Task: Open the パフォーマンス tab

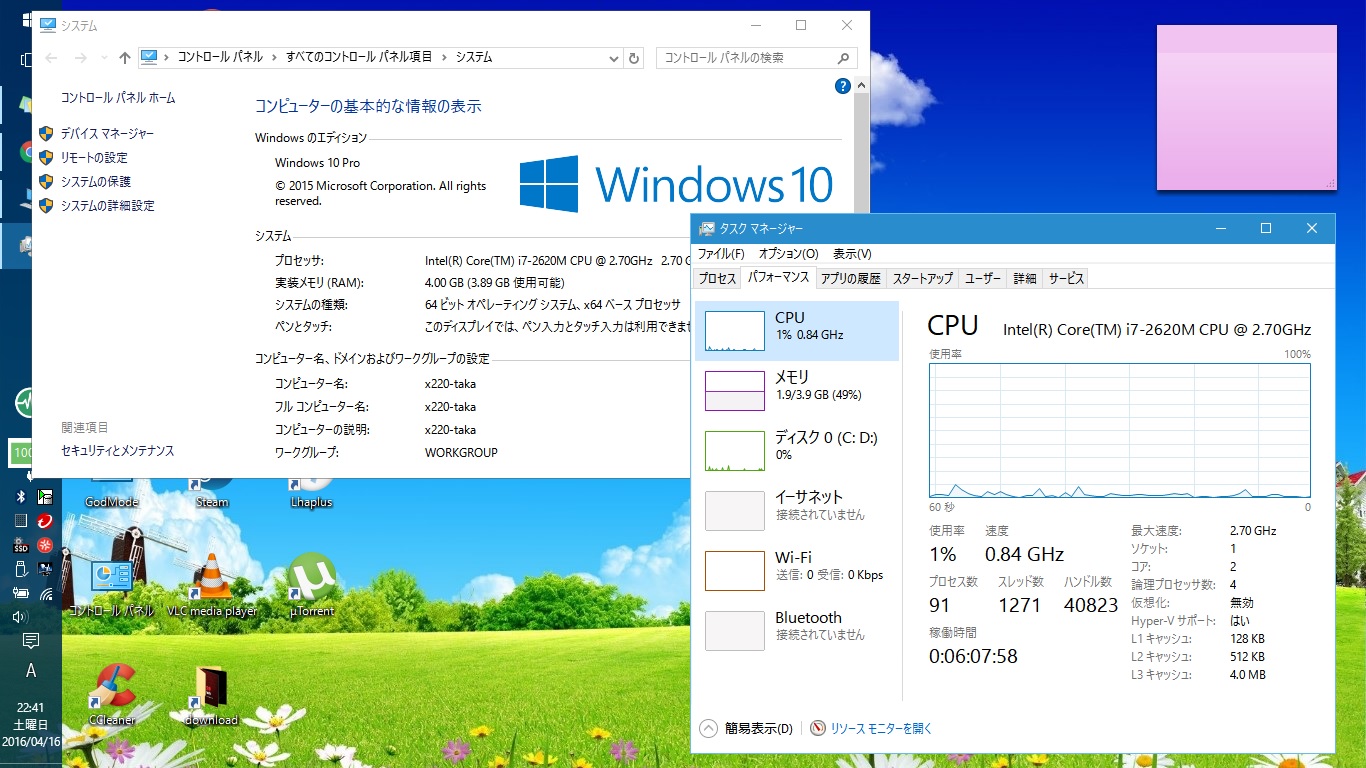Action: pyautogui.click(x=779, y=277)
